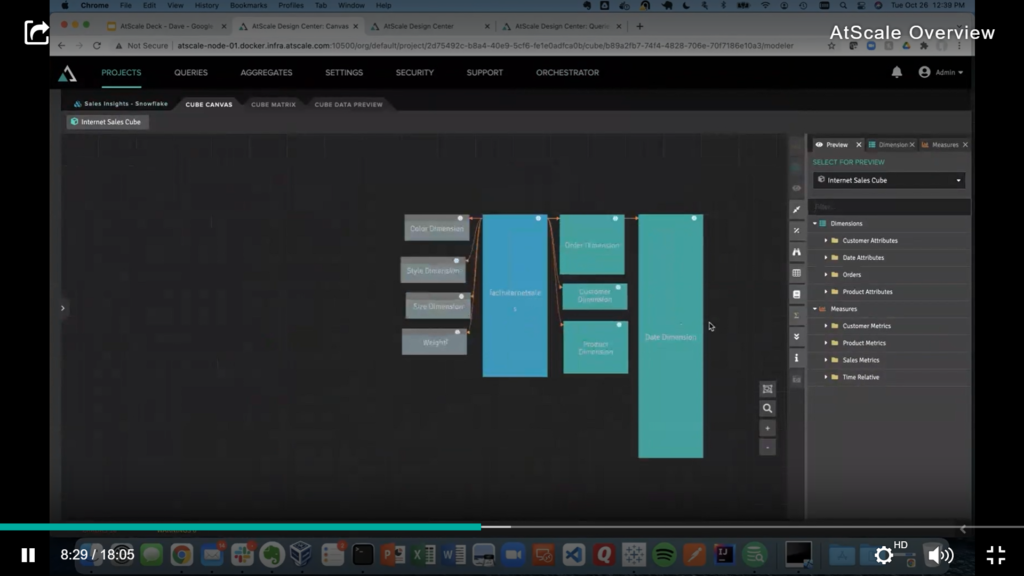
Task: Click the canvas search magnifier icon
Action: [x=767, y=409]
